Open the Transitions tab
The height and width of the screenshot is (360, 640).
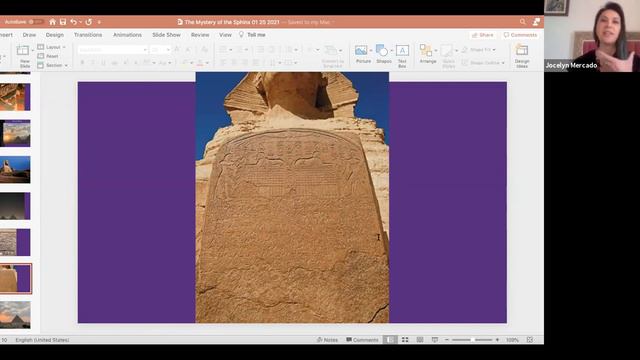click(88, 35)
